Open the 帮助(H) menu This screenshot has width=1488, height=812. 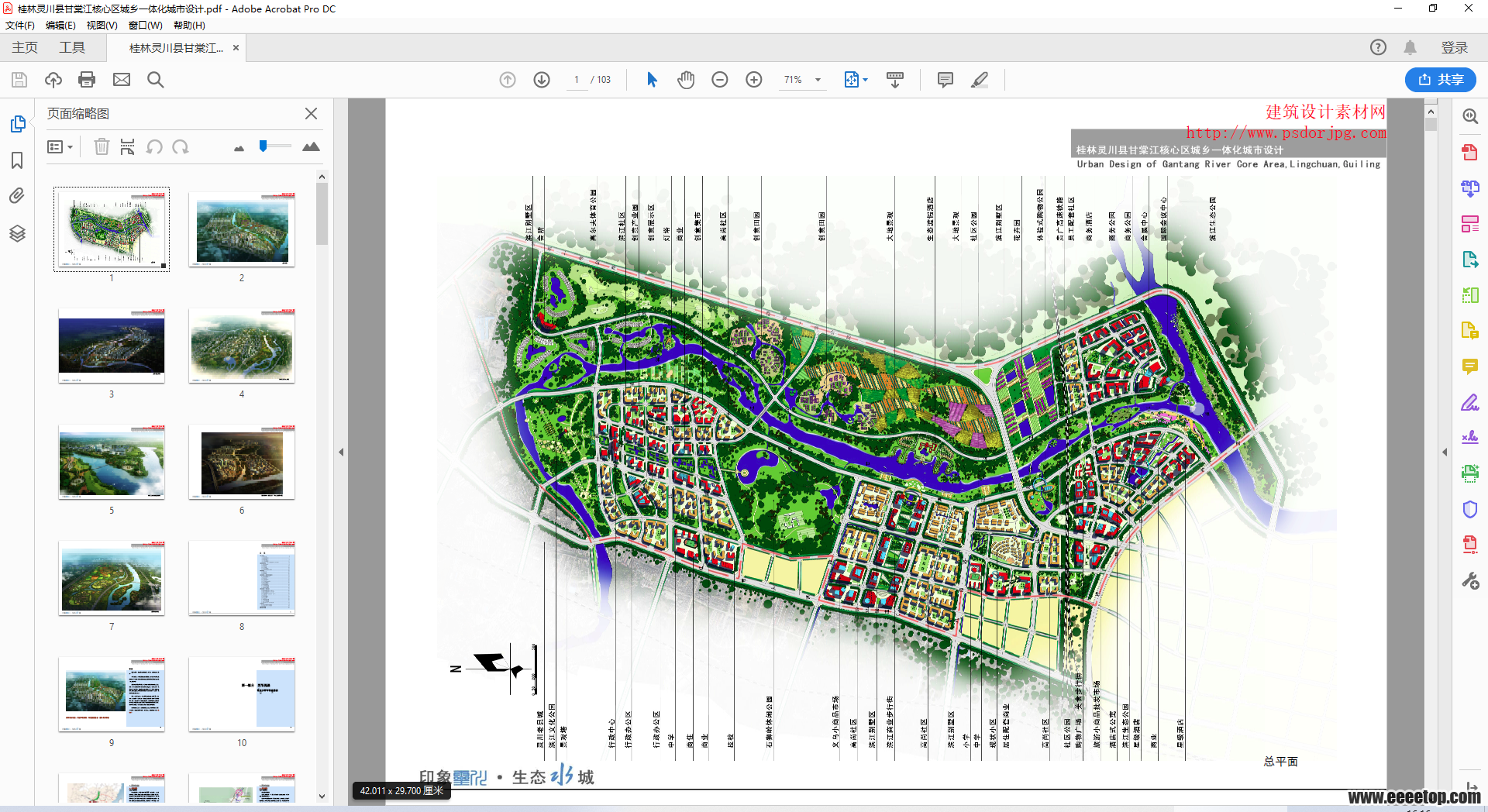click(189, 26)
